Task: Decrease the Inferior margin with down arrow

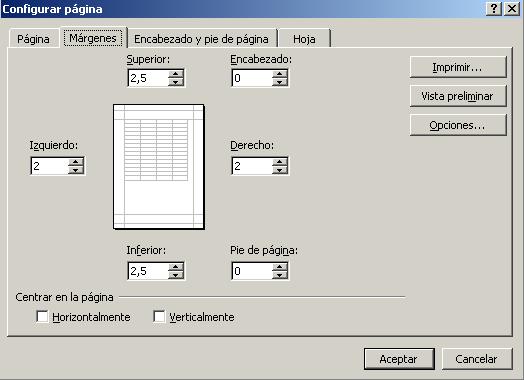Action: coord(176,275)
